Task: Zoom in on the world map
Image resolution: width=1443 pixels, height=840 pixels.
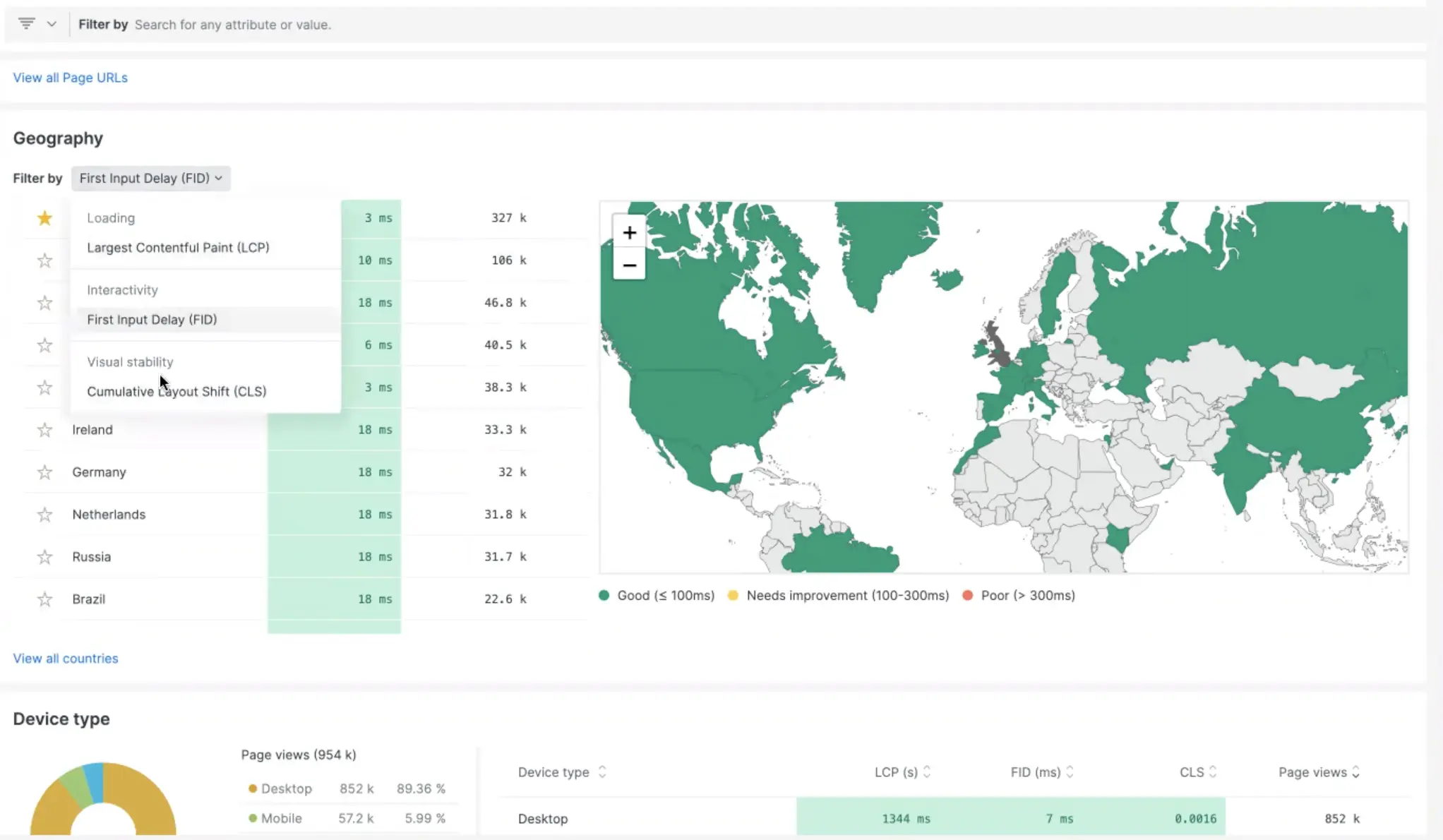Action: click(629, 233)
